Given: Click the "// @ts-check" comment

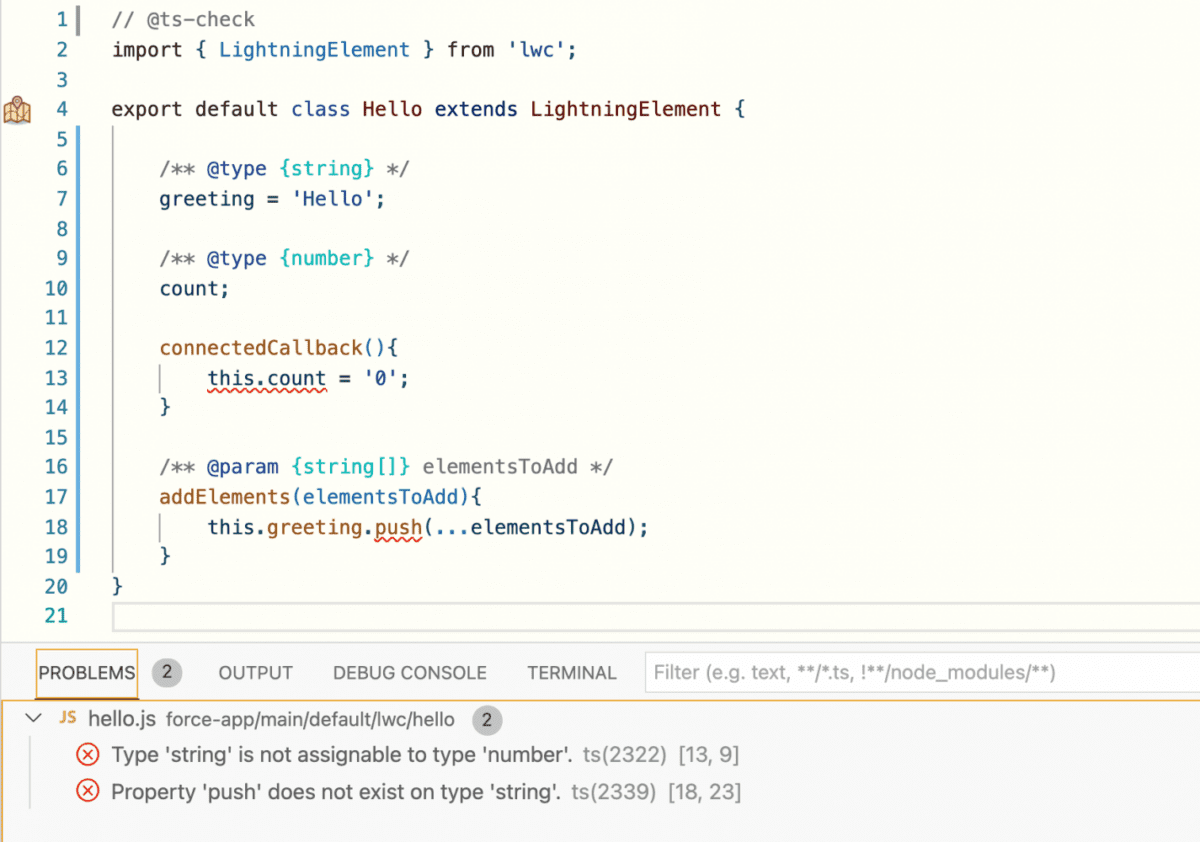Looking at the screenshot, I should point(183,20).
